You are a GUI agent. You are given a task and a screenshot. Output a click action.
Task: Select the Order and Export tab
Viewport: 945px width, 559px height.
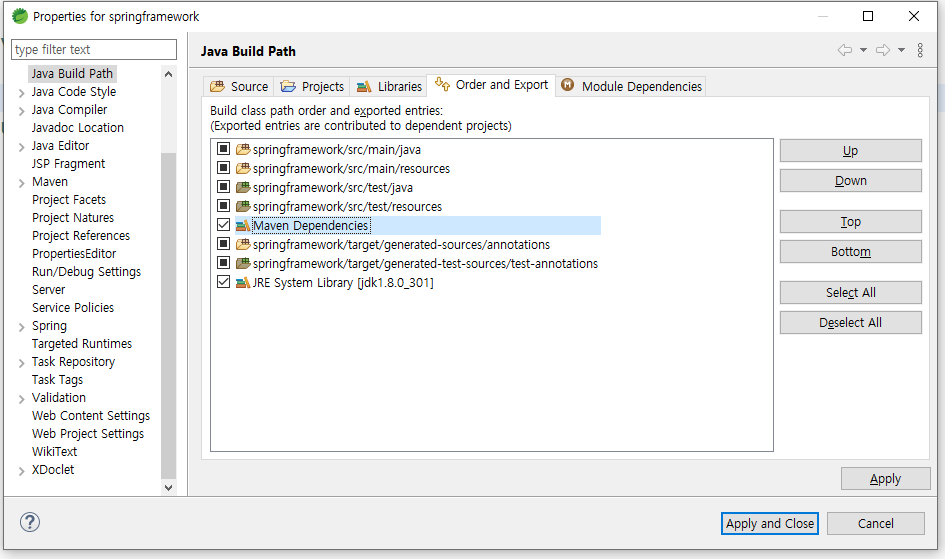click(x=491, y=85)
